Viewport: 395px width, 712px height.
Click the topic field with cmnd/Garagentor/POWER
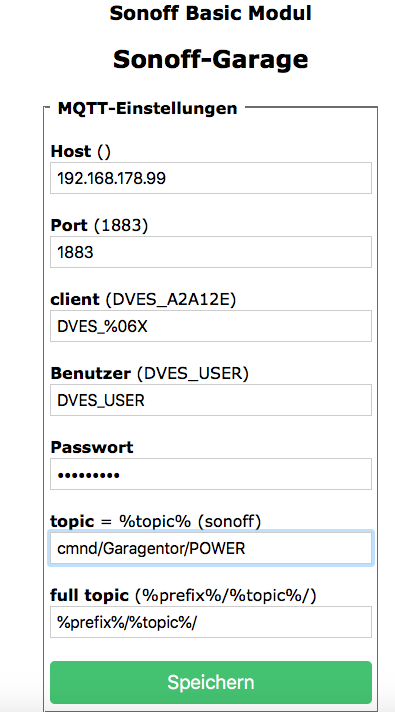tap(211, 548)
